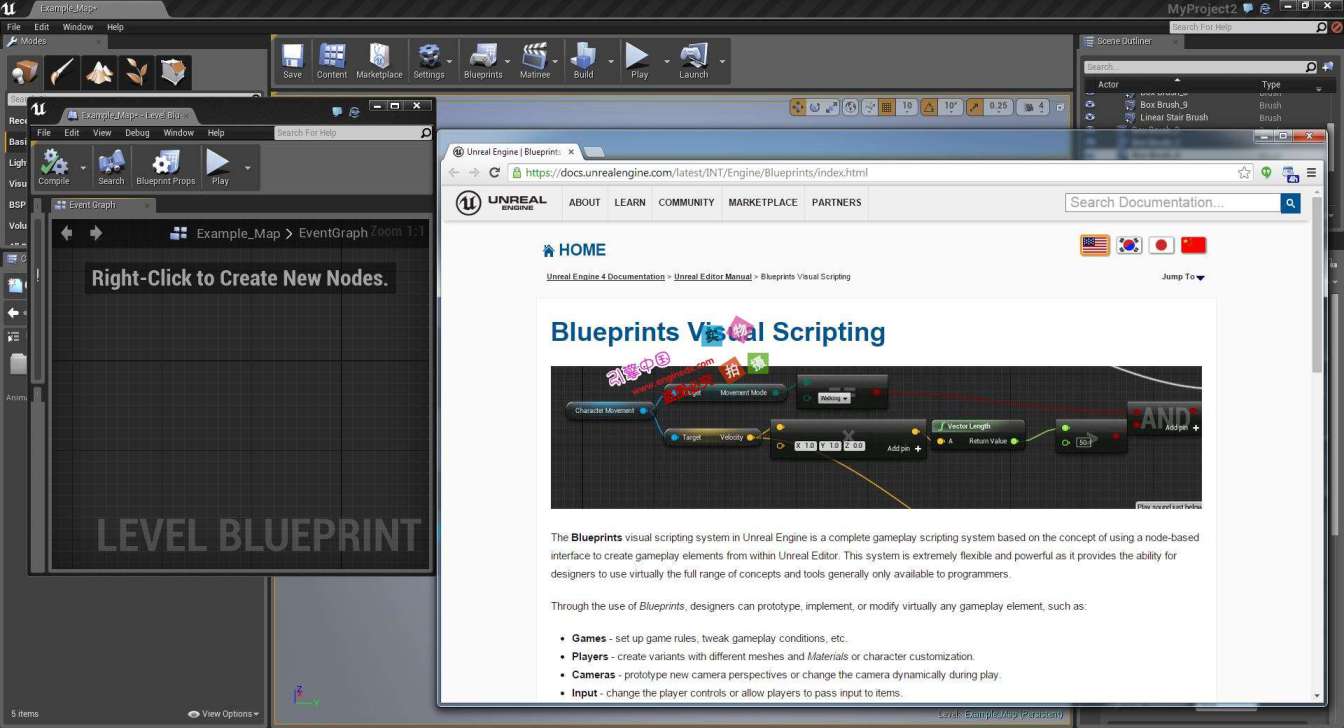Click the browser reload icon
Screen dimensions: 1344x728
point(494,172)
